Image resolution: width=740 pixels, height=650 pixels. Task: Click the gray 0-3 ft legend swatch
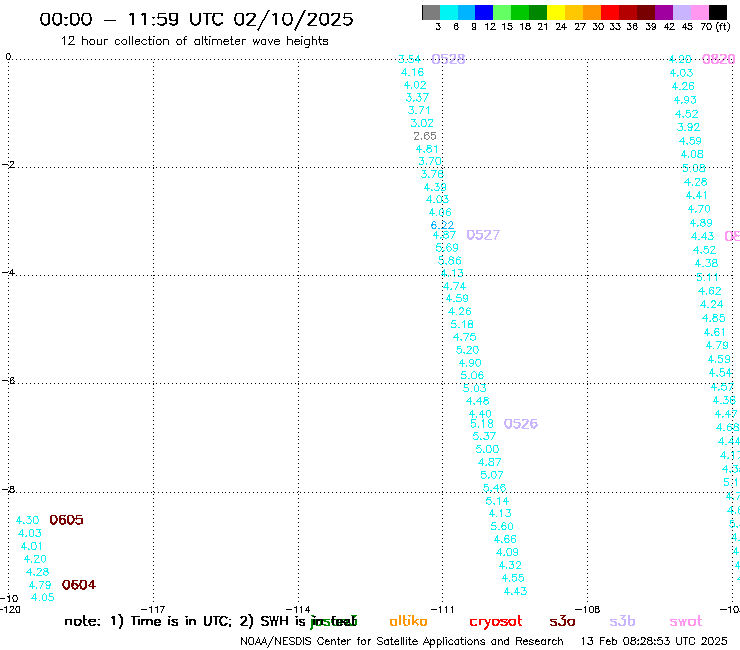(x=431, y=12)
